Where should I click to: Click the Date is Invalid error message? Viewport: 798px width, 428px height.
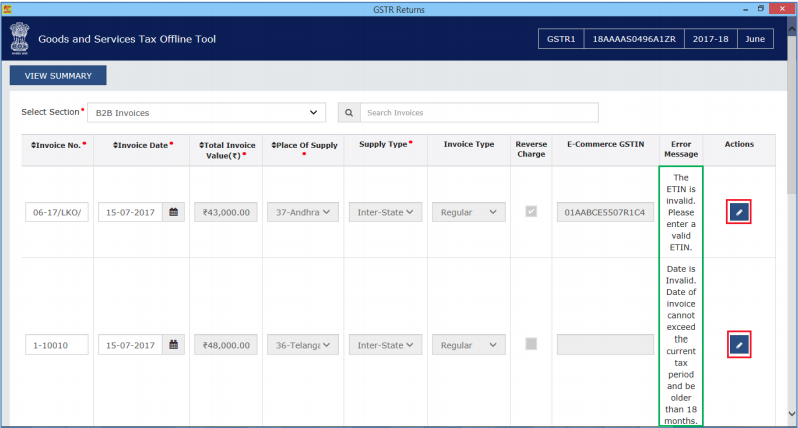681,345
